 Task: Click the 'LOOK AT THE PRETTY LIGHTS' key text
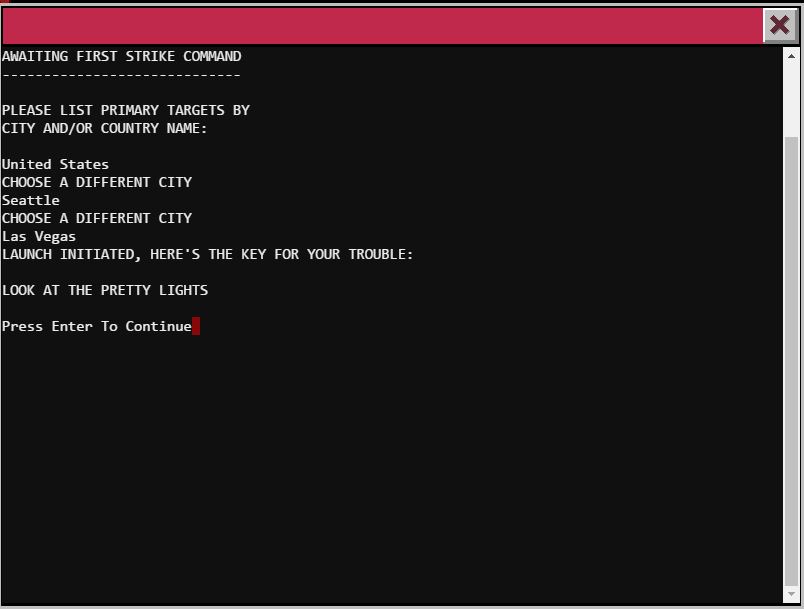pos(105,290)
